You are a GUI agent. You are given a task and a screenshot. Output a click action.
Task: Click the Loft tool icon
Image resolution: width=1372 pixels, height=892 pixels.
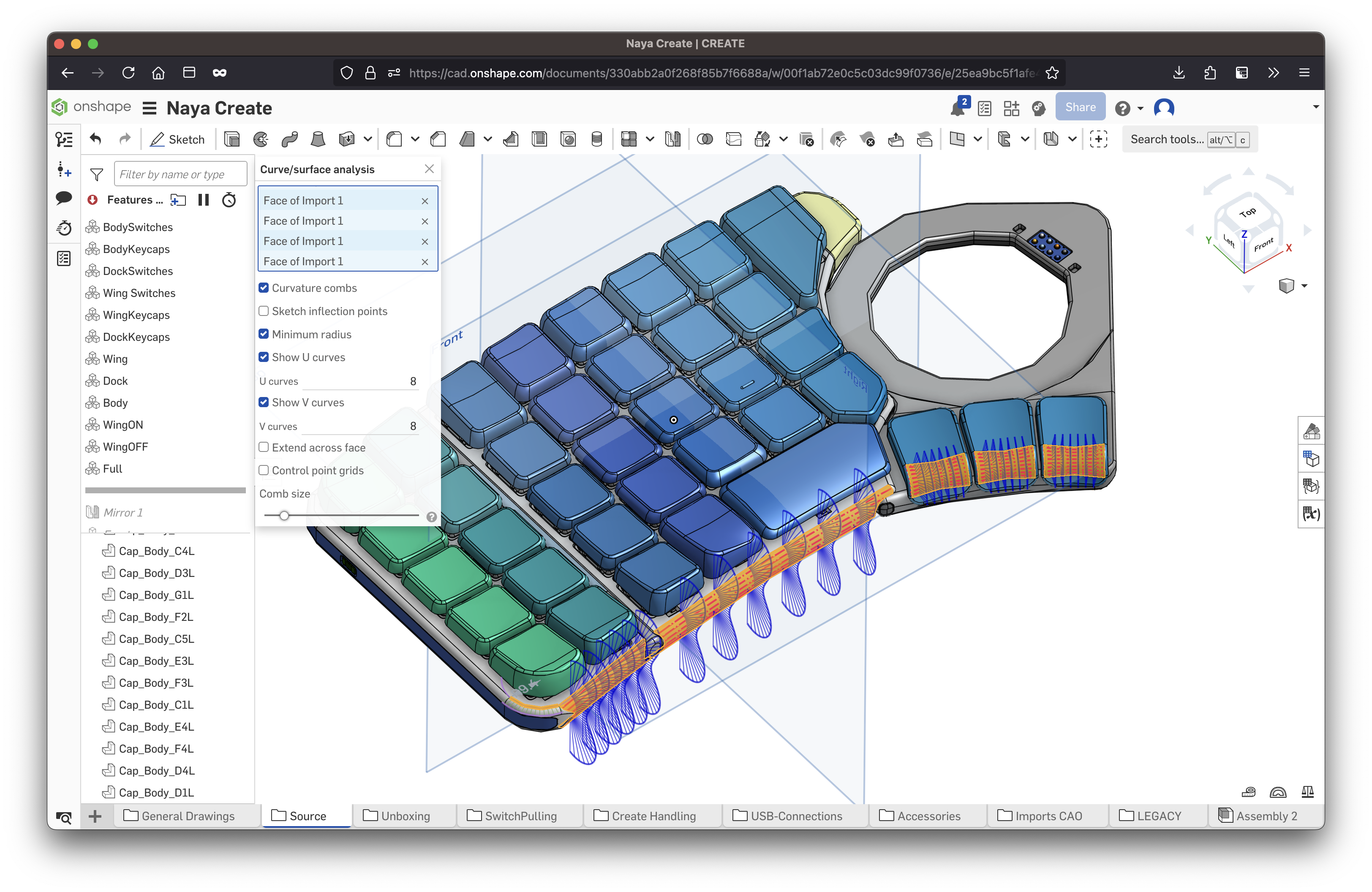[318, 139]
